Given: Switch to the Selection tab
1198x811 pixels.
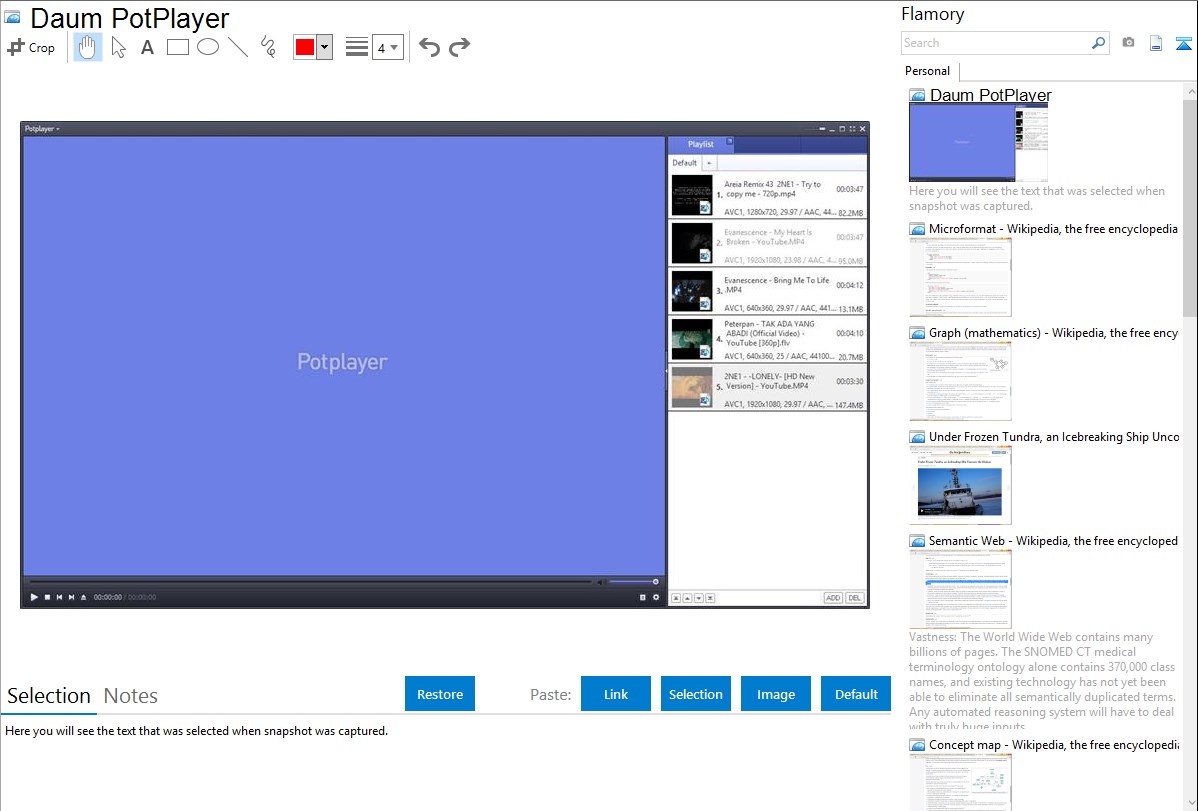Looking at the screenshot, I should (49, 696).
